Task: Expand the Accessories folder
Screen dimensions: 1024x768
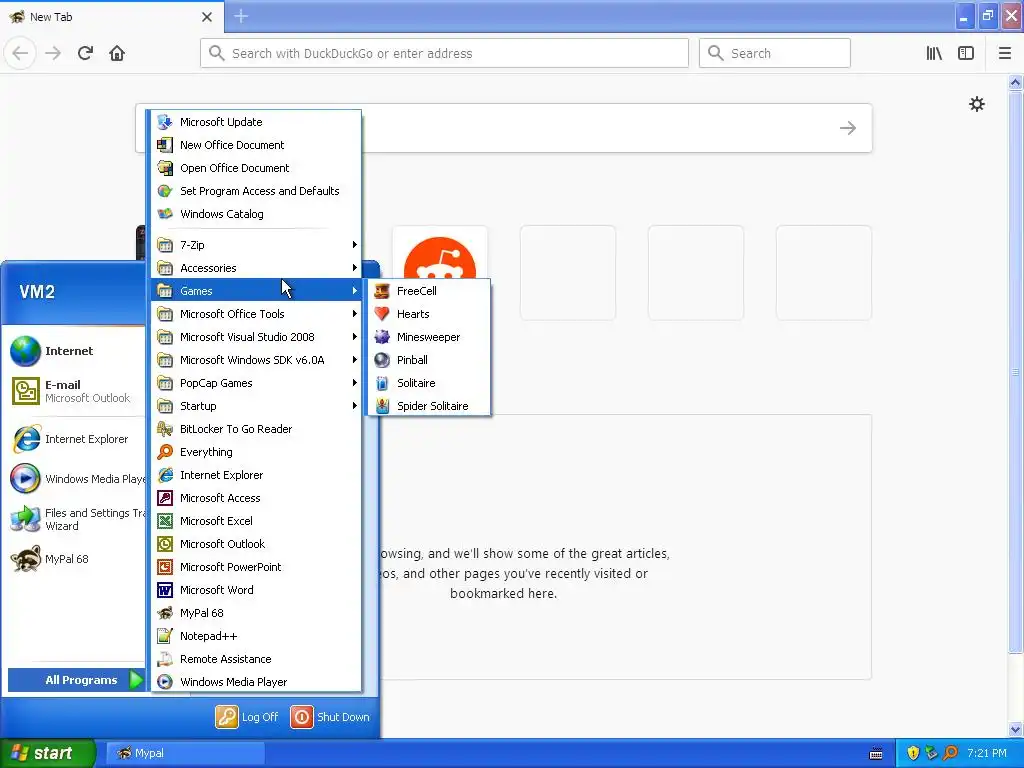Action: click(256, 268)
